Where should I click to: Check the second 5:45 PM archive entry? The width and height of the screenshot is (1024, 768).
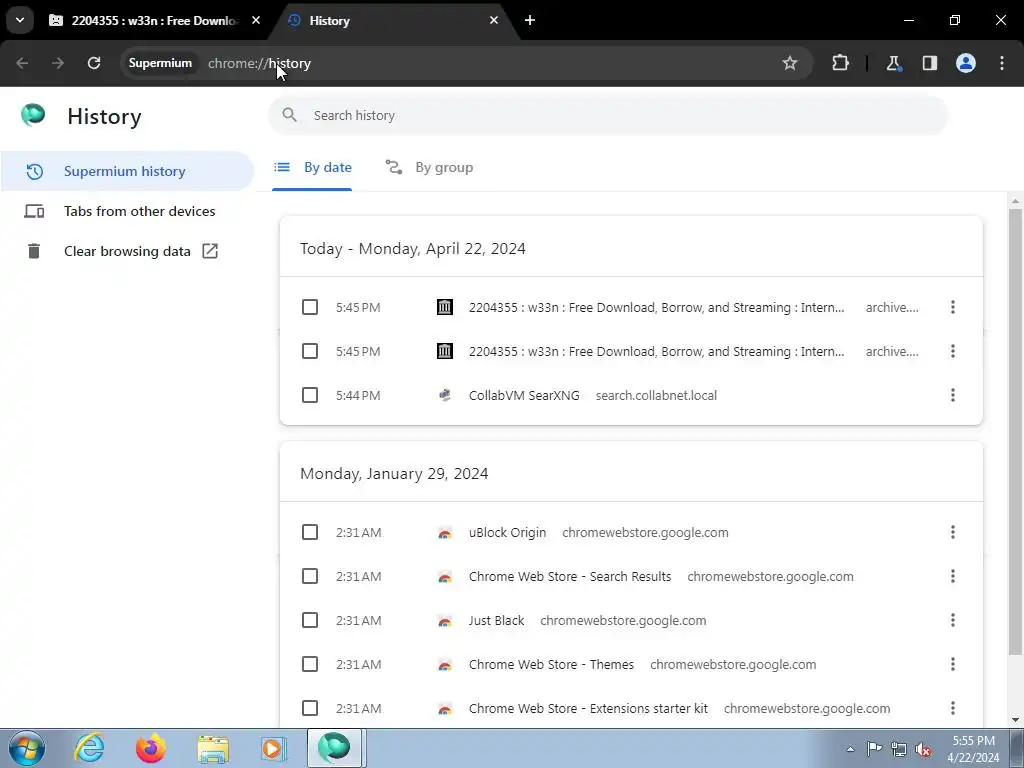310,351
